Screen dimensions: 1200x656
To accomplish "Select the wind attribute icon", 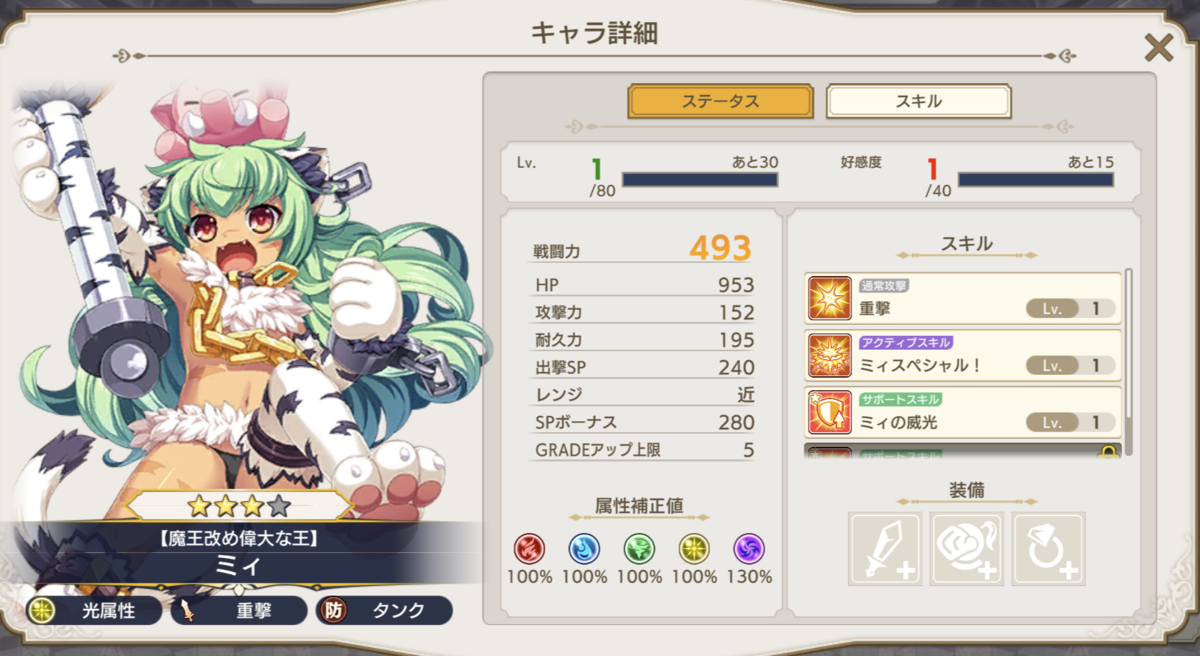I will (639, 548).
